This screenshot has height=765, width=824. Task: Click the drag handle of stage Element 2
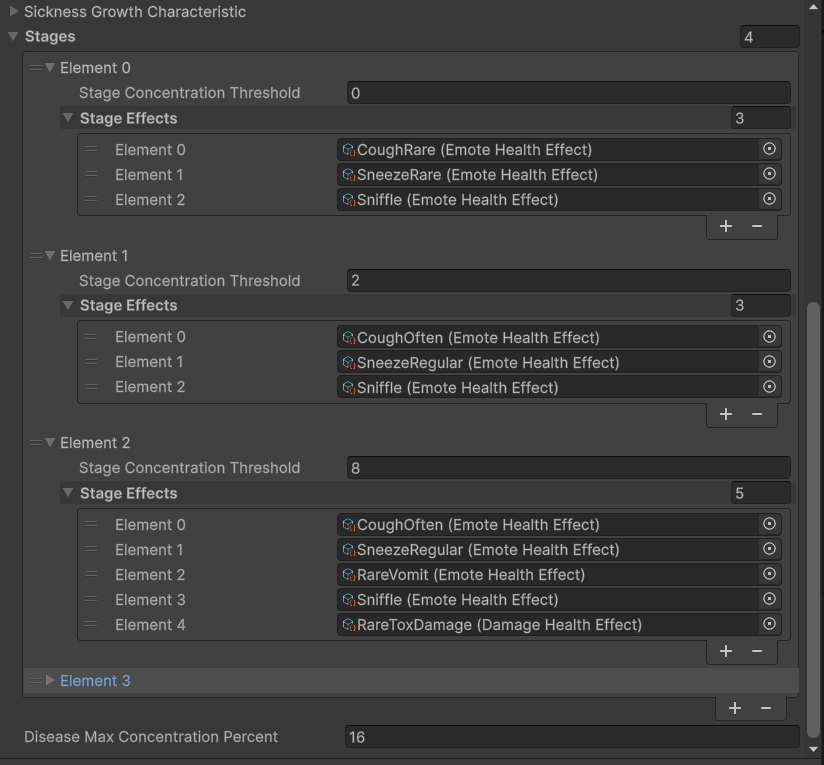[36, 443]
